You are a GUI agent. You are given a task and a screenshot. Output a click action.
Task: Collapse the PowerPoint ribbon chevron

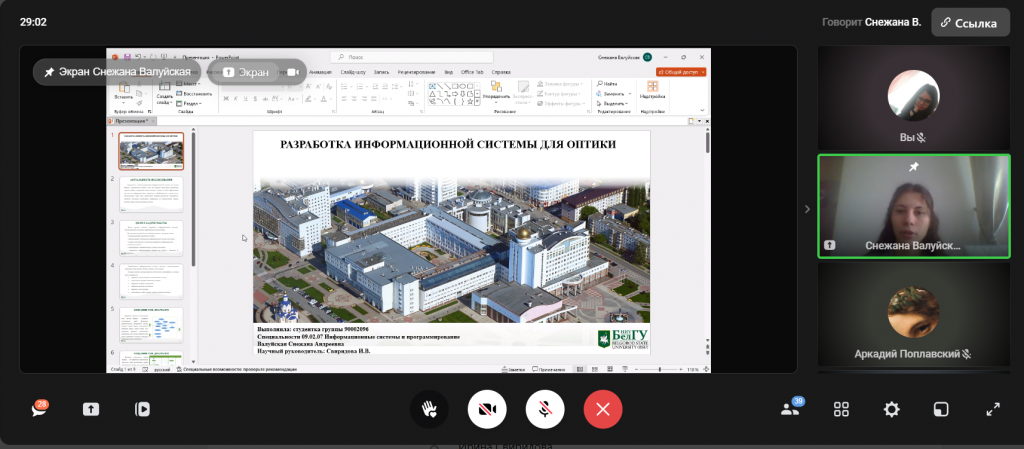pos(703,110)
